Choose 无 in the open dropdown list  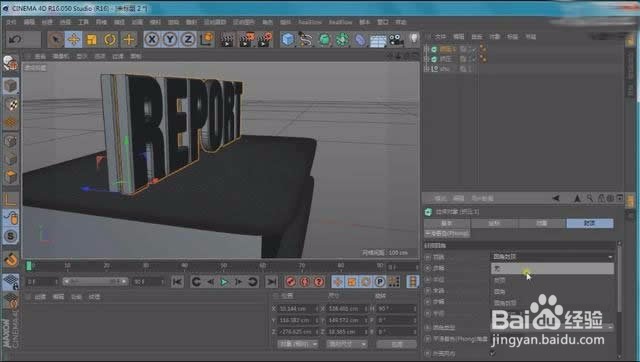click(552, 269)
